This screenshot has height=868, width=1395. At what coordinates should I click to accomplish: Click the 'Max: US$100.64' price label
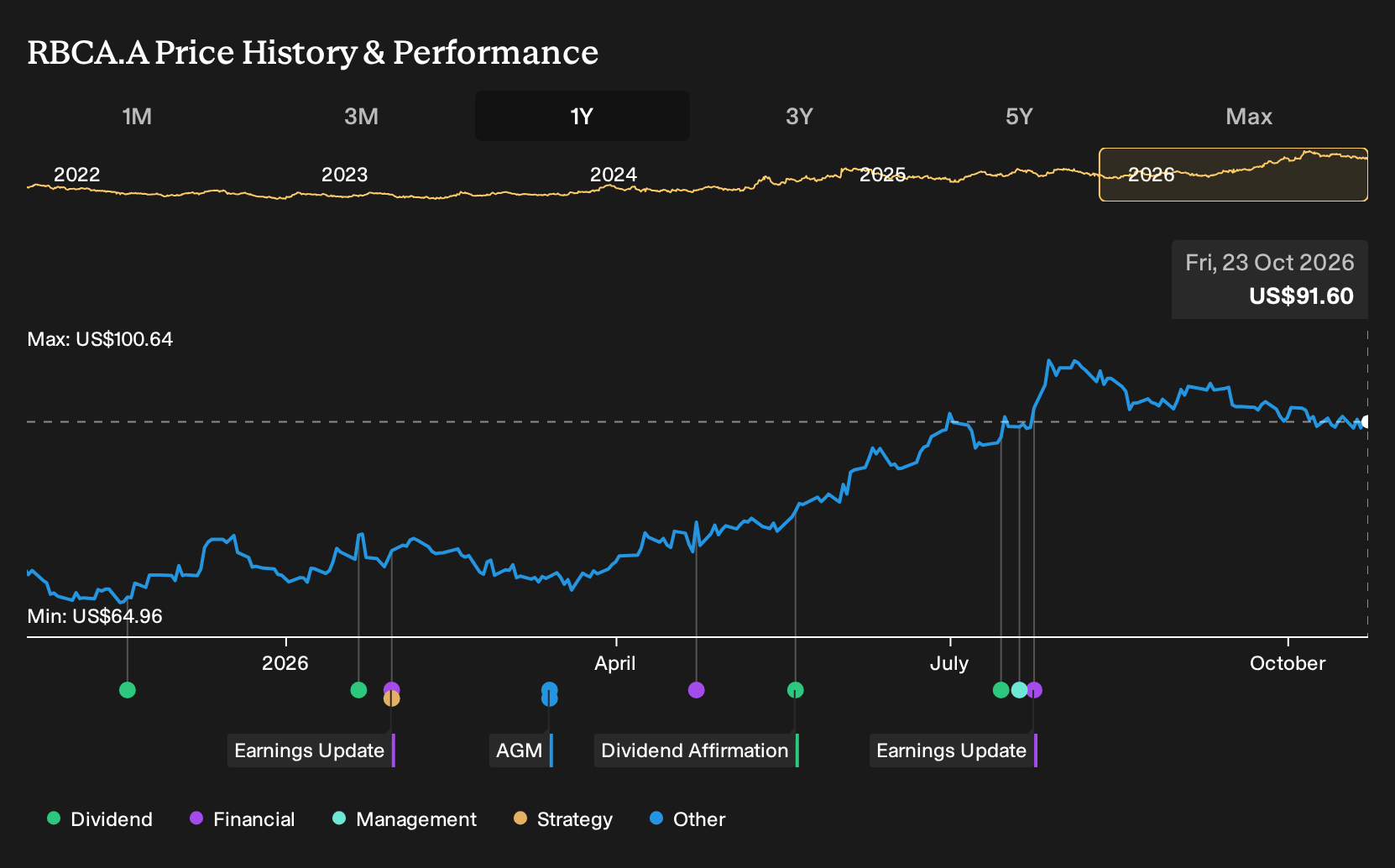point(100,339)
